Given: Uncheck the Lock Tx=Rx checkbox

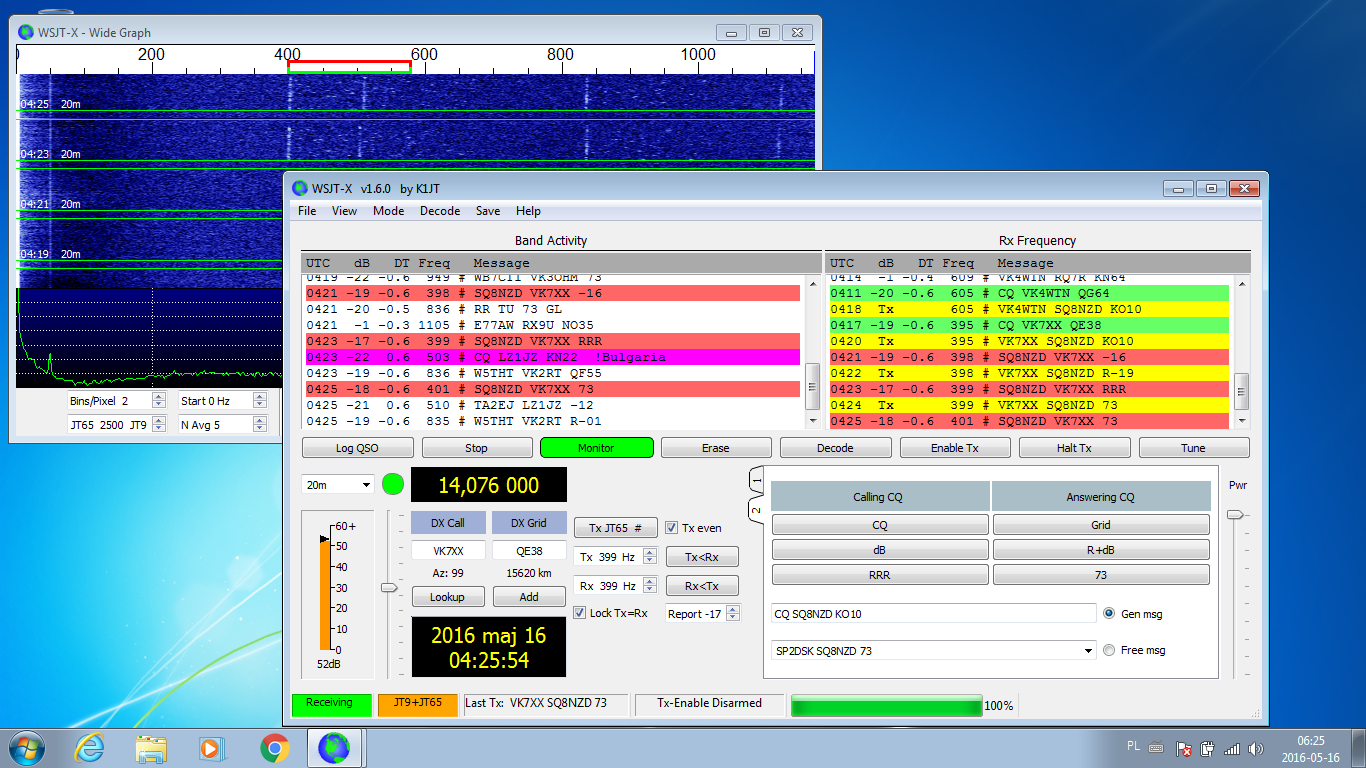Looking at the screenshot, I should 580,613.
